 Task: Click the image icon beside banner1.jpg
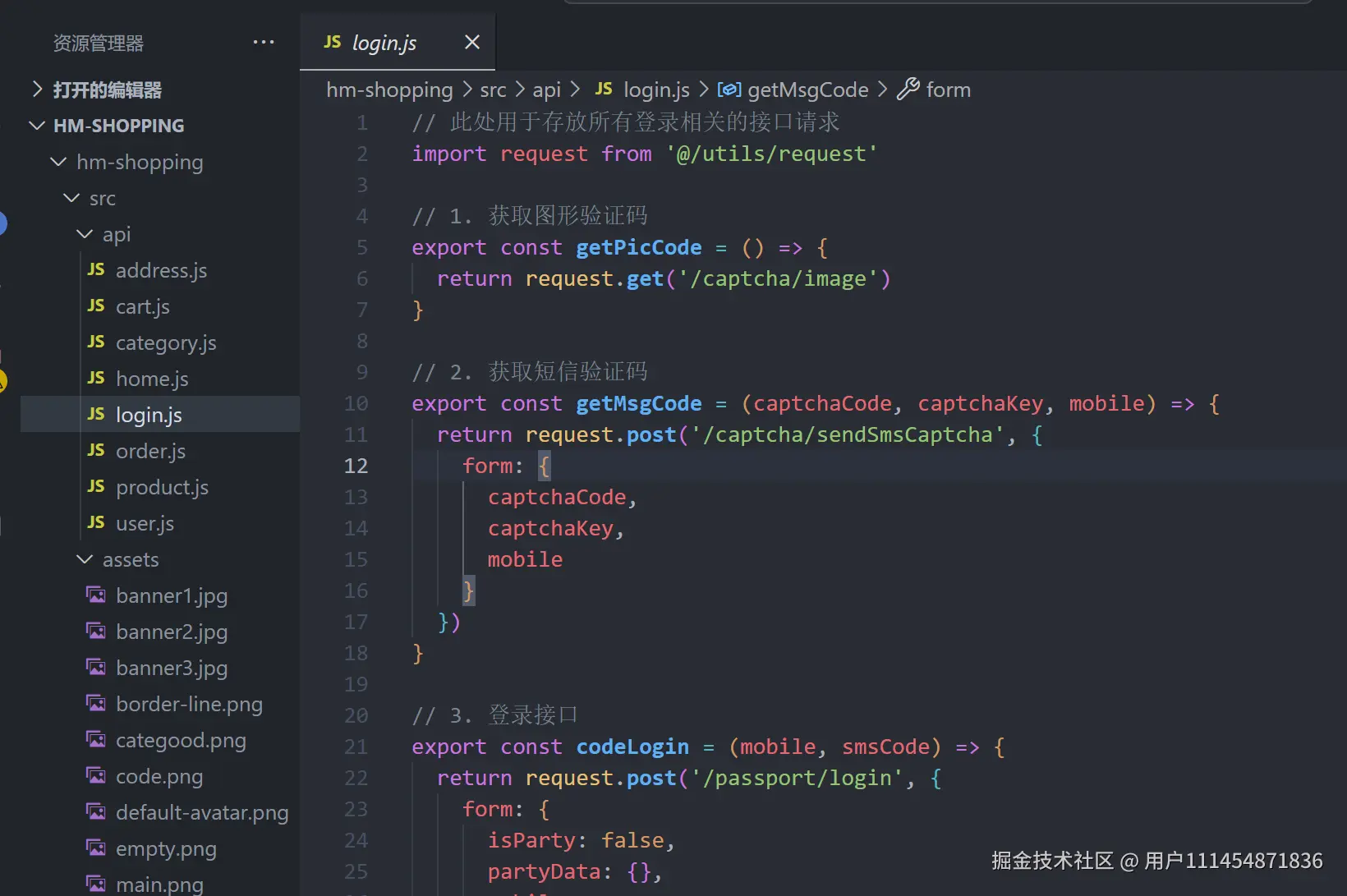[x=96, y=595]
